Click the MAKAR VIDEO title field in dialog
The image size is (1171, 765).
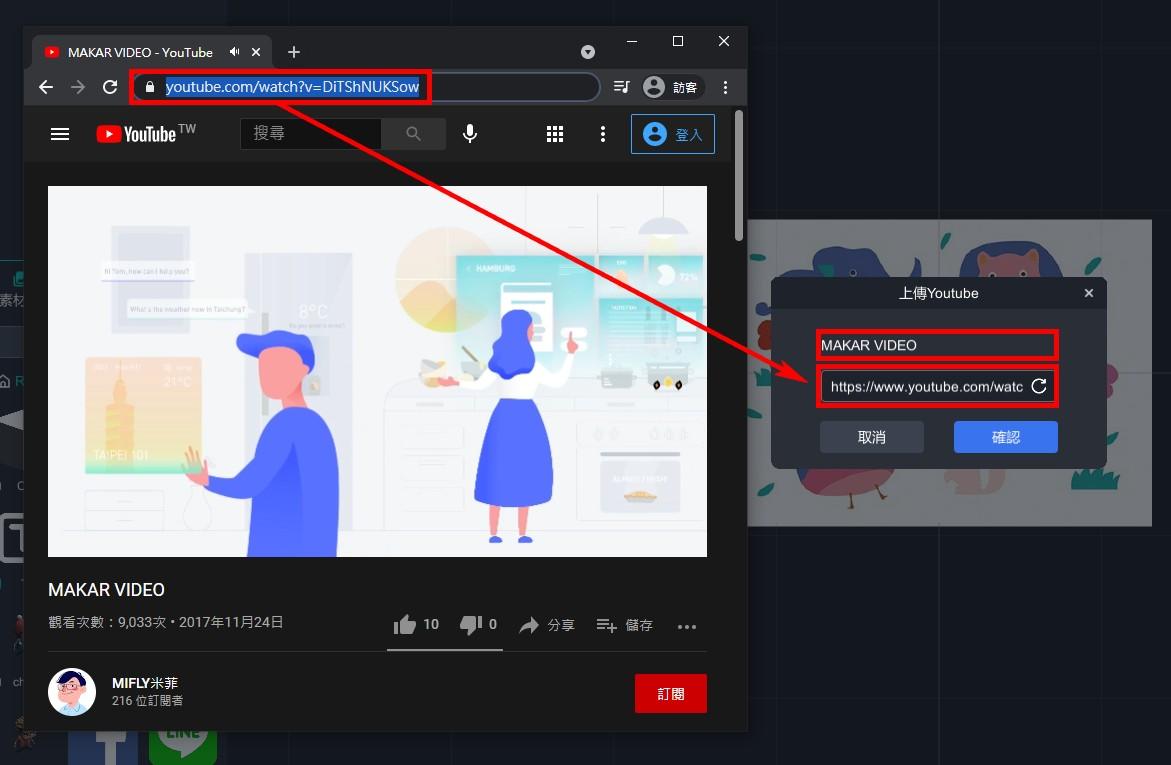[937, 345]
